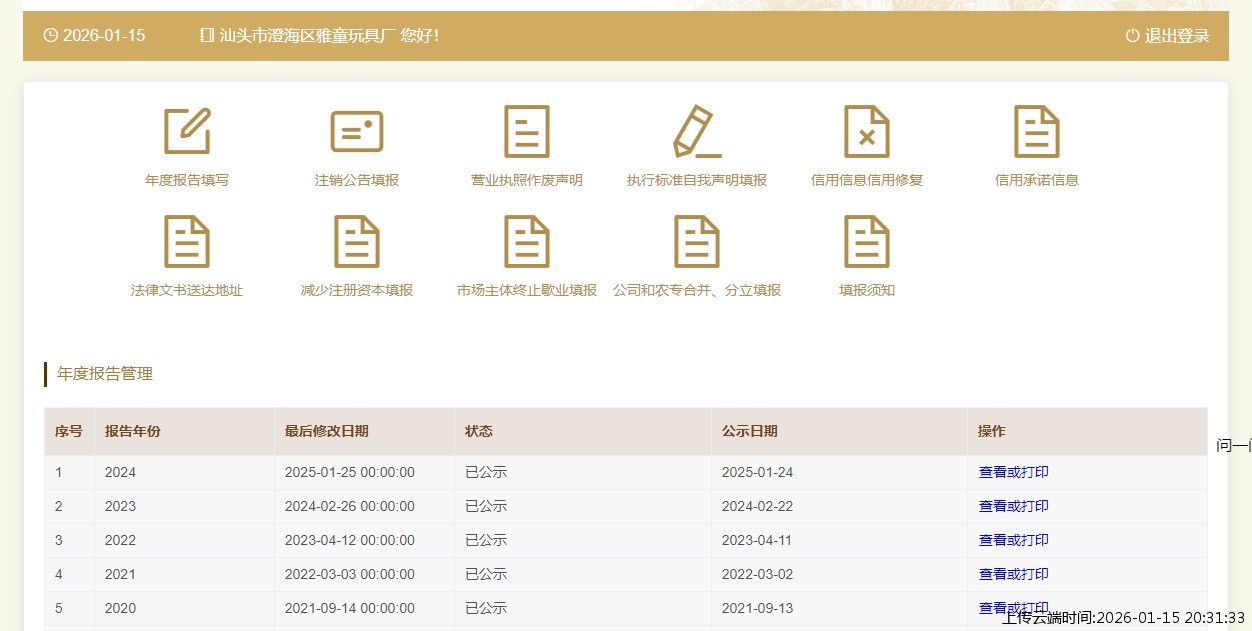View or print the 2024 annual report
This screenshot has height=631, width=1252.
point(1013,472)
